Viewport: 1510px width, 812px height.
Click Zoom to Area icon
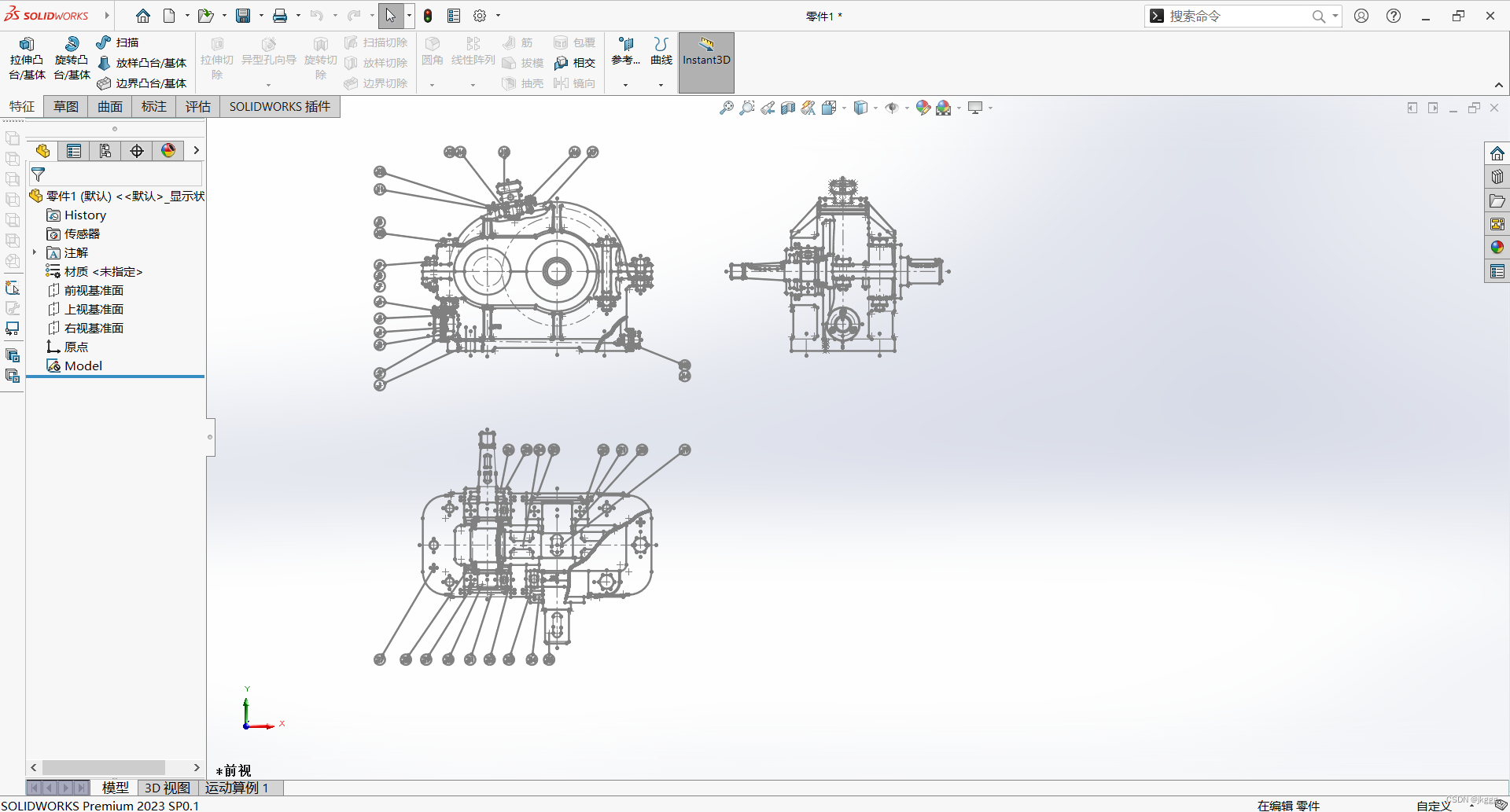(x=747, y=108)
